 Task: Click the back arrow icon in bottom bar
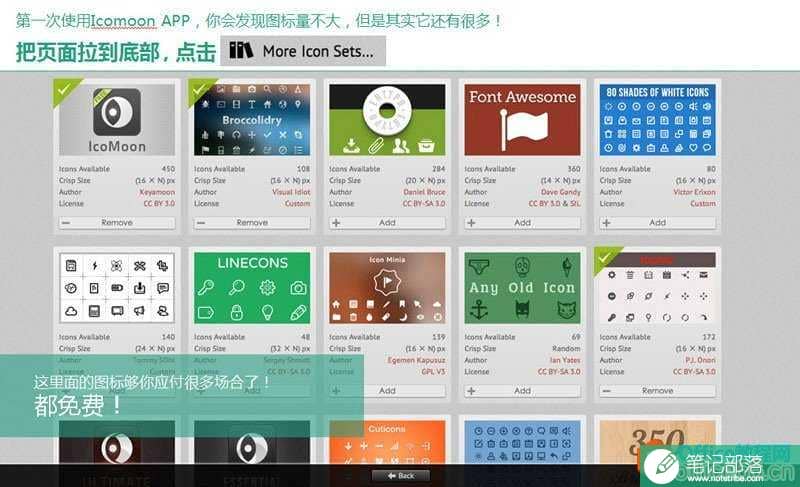tap(392, 476)
